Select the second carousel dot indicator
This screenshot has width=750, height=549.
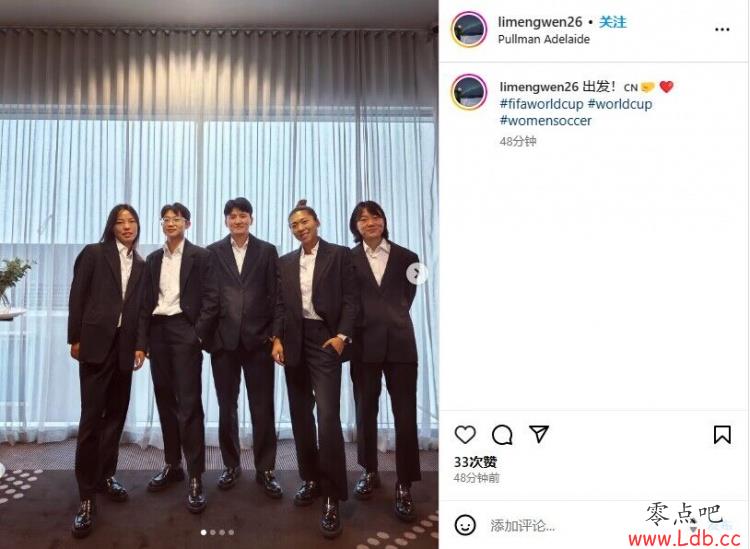[x=213, y=532]
